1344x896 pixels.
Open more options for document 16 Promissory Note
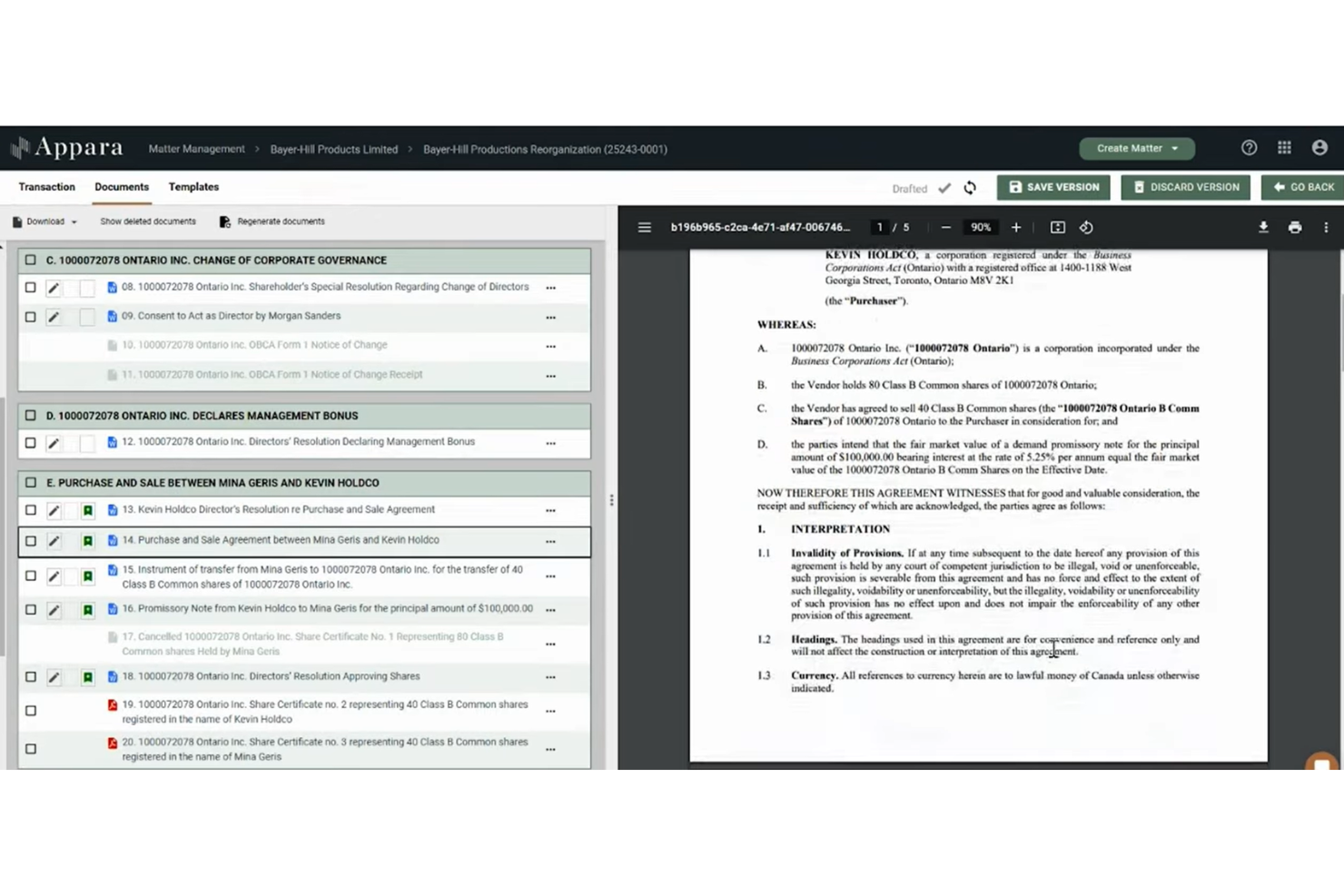(550, 610)
